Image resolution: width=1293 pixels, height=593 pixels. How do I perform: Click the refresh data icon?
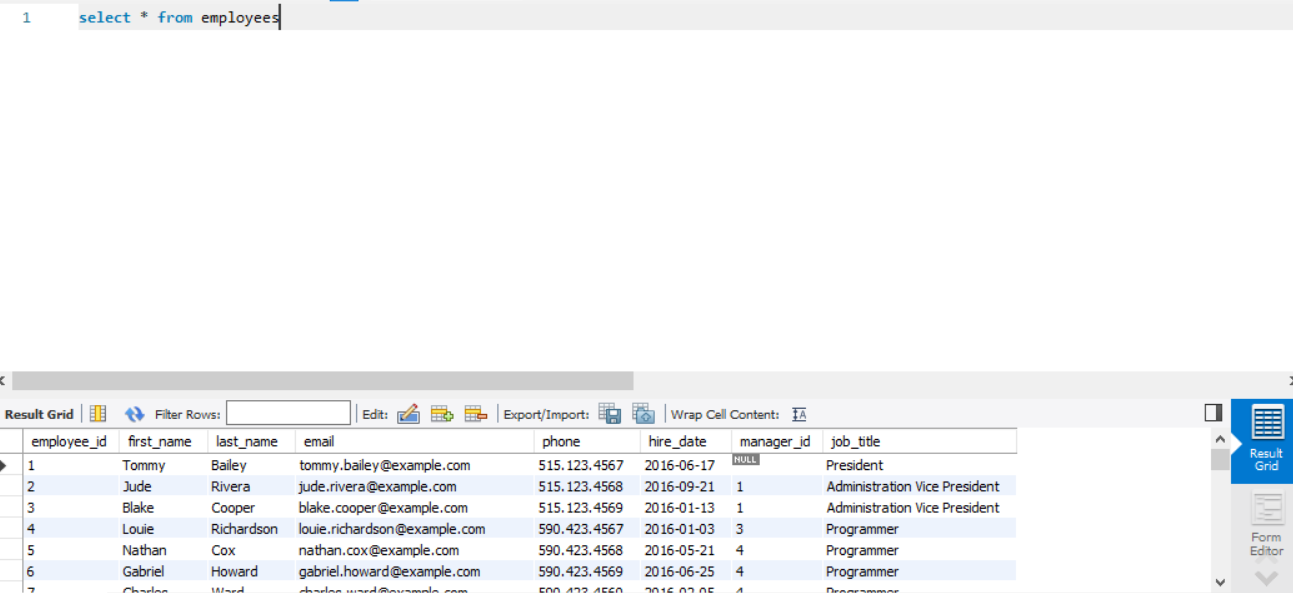pos(134,413)
